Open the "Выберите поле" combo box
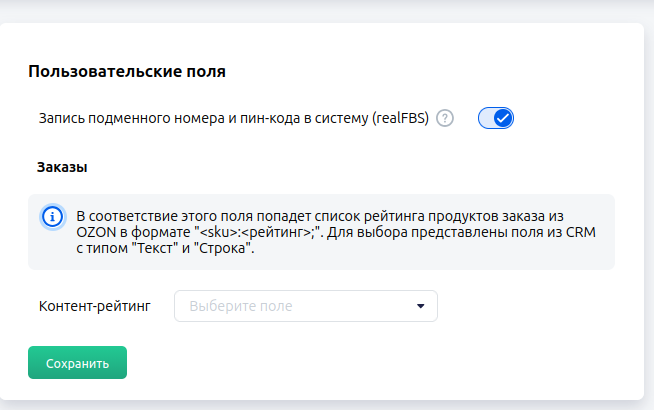The image size is (654, 410). click(x=306, y=305)
